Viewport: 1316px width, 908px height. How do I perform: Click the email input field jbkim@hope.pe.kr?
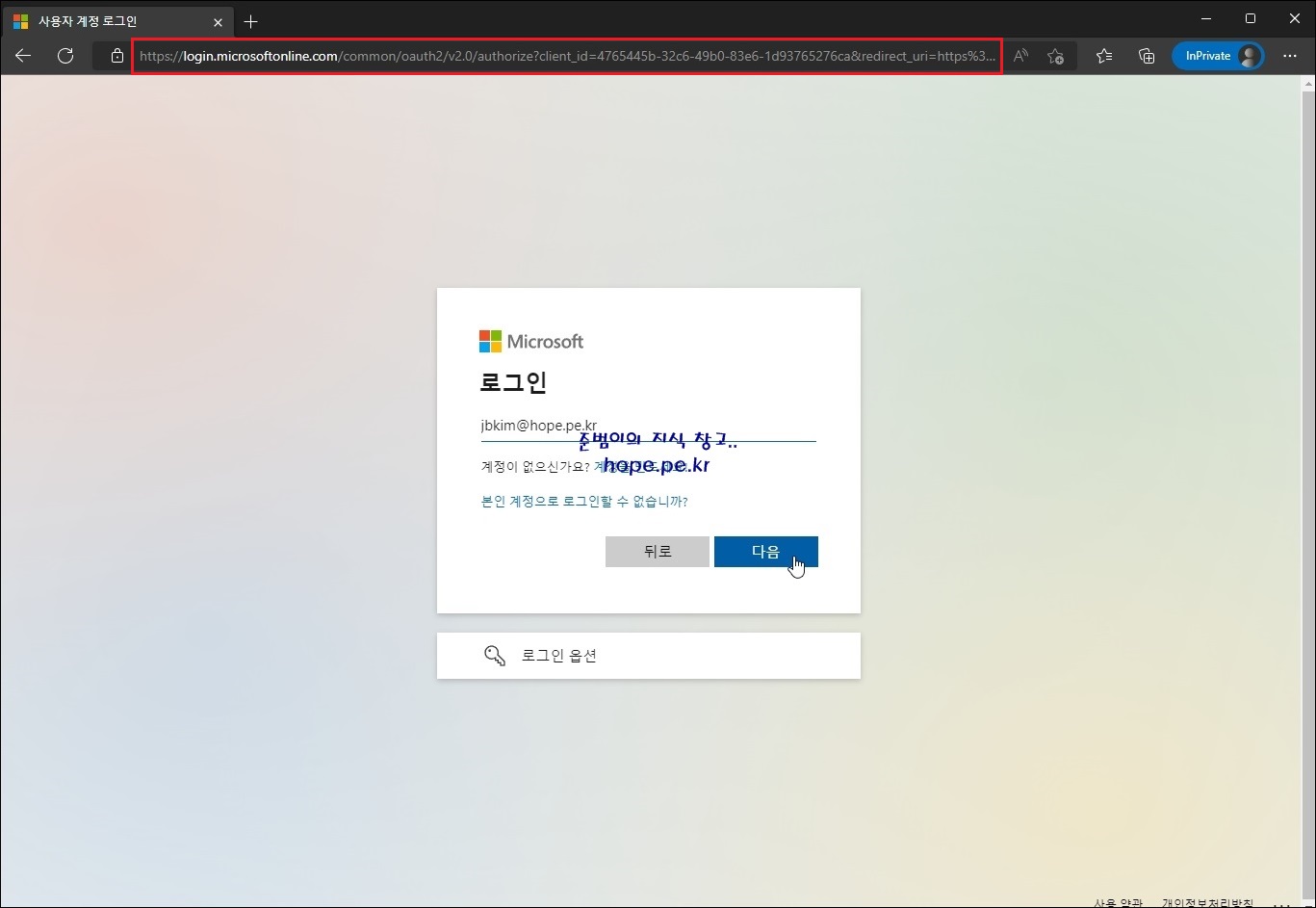pyautogui.click(x=648, y=426)
